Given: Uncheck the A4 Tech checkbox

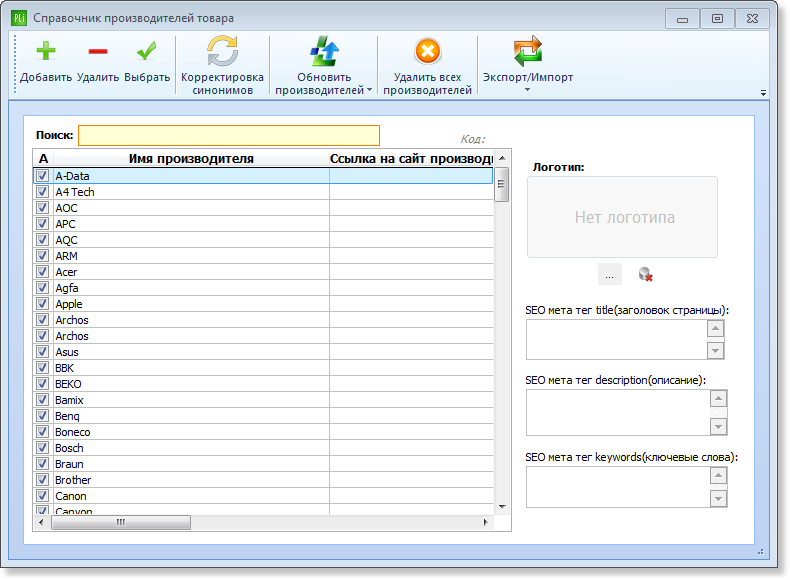Looking at the screenshot, I should point(42,192).
